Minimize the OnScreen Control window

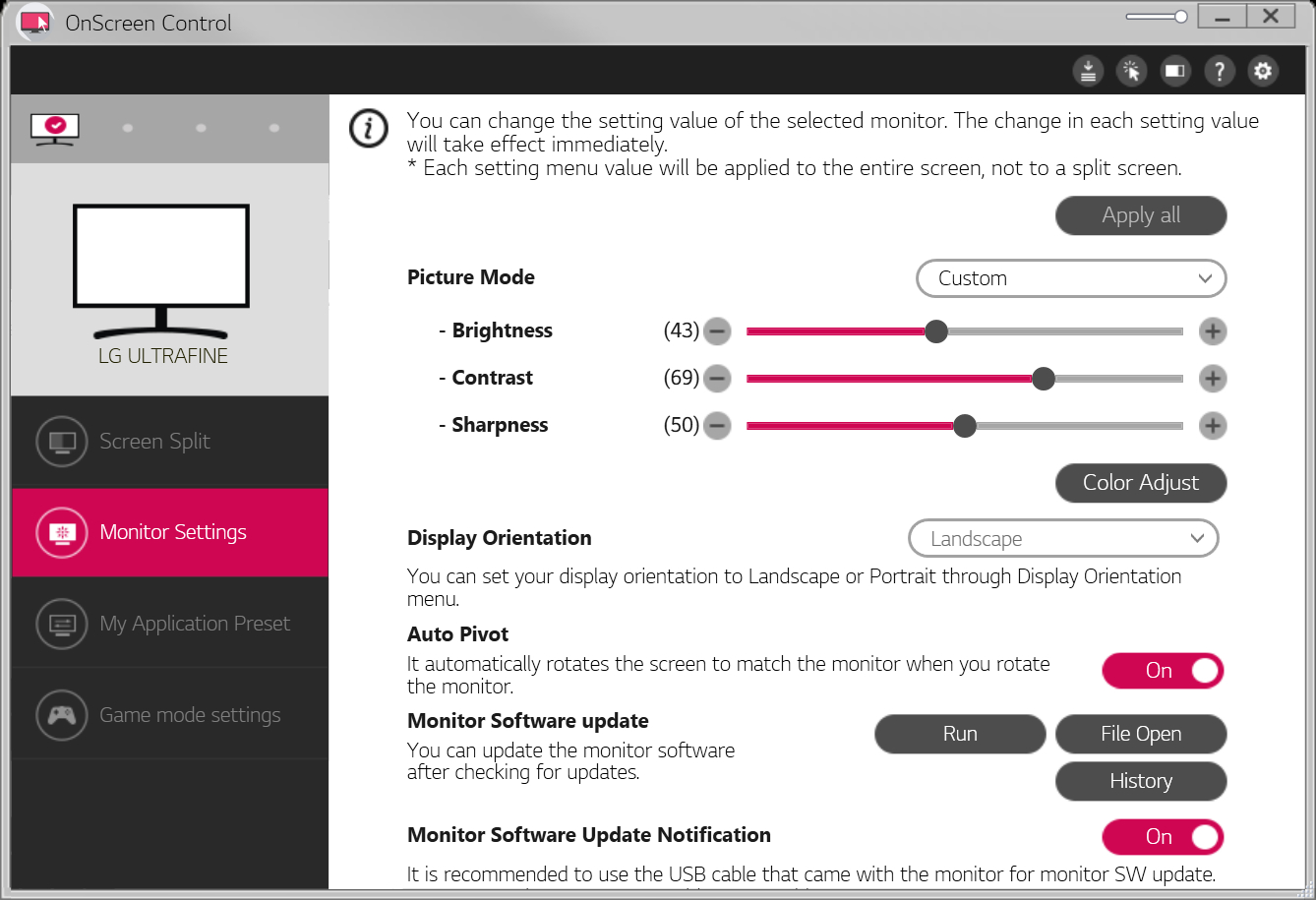(x=1223, y=17)
